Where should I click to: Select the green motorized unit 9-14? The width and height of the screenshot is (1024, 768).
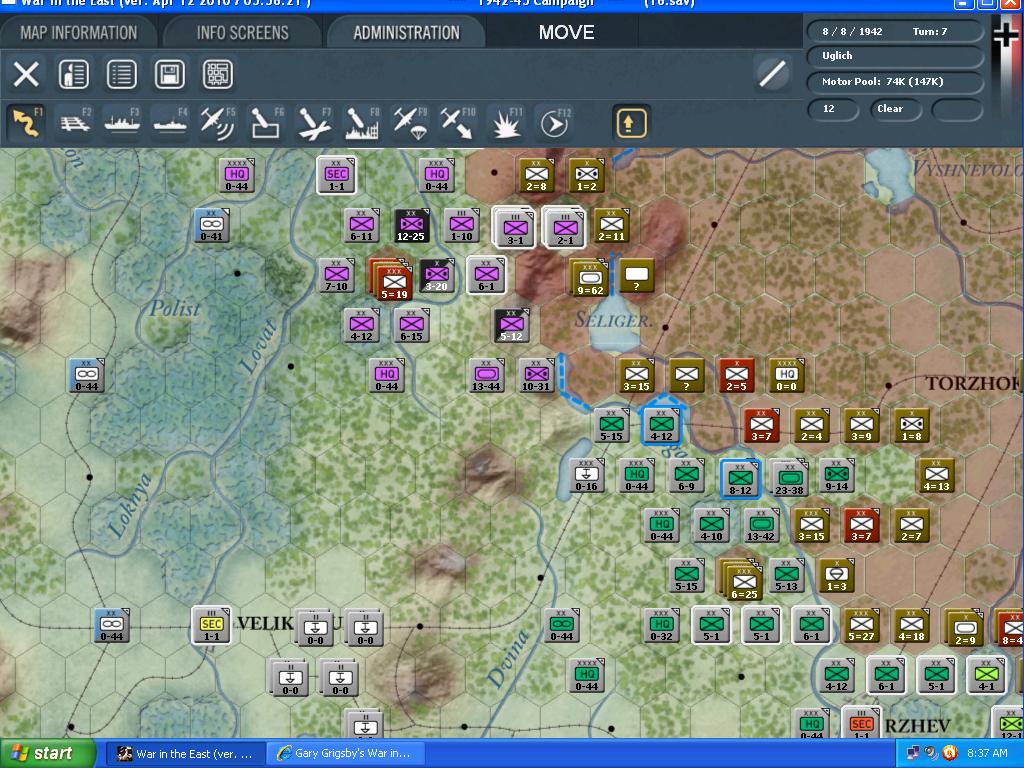tap(837, 475)
